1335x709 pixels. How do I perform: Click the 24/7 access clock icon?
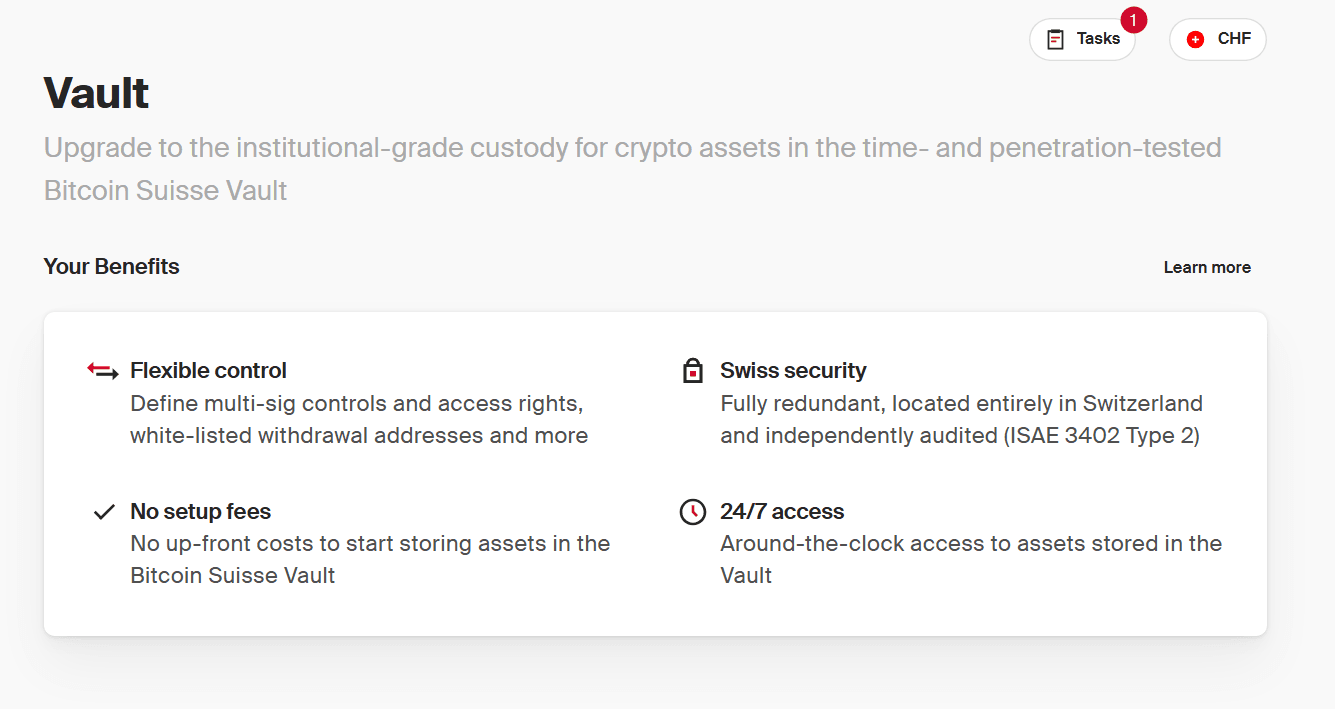[x=692, y=512]
